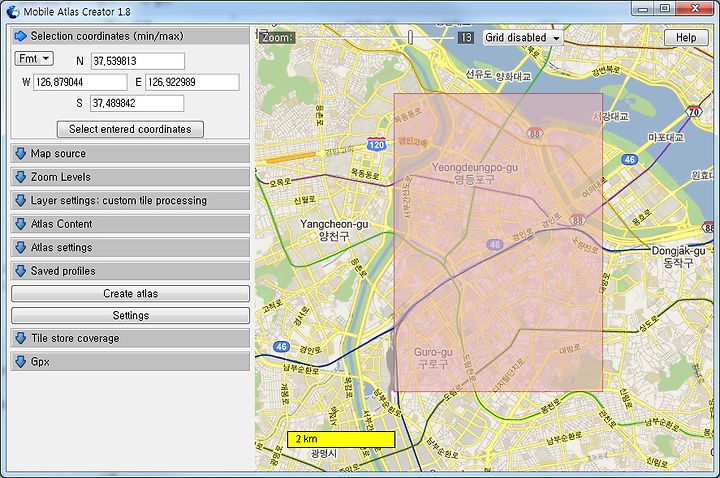Expand Map source panel arrow icon

click(21, 153)
